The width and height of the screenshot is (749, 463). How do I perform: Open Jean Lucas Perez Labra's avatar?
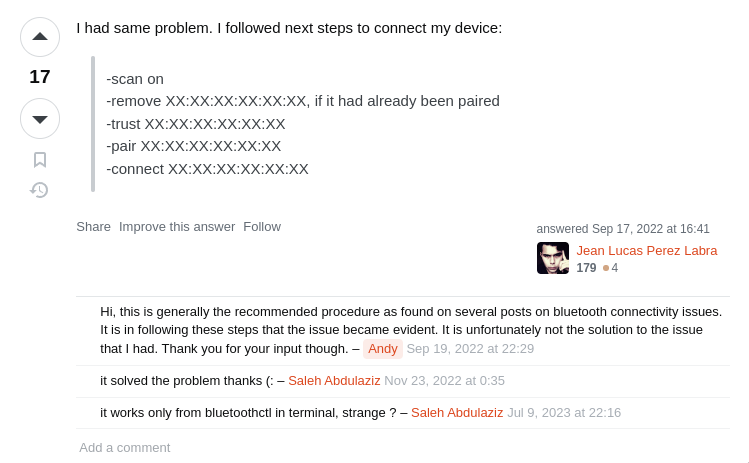pos(553,258)
